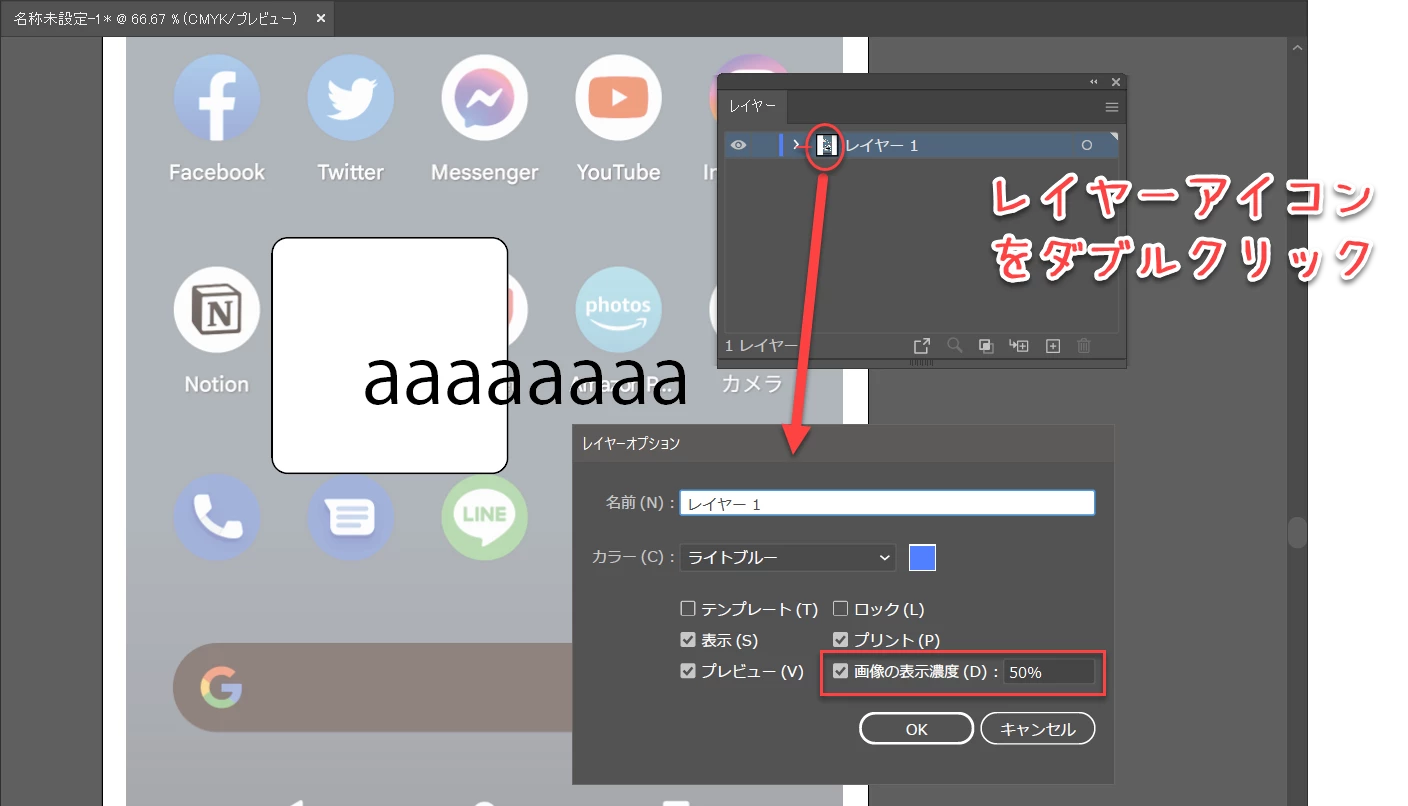Select the aaaaaaaaa text object on canvas
This screenshot has width=1408, height=806.
coord(526,380)
